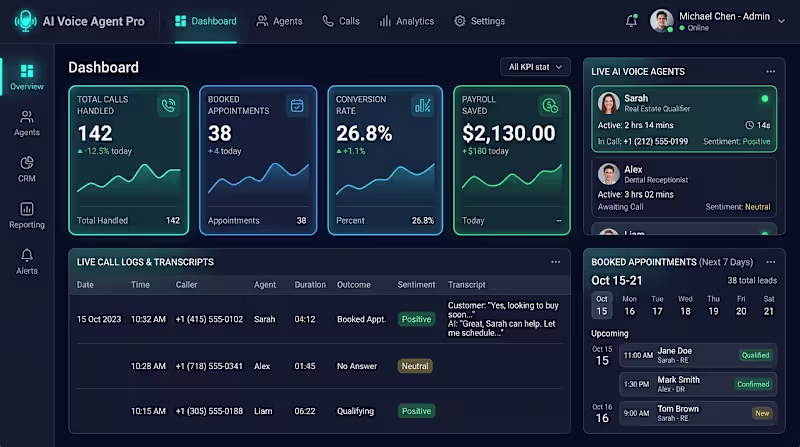Open Agents in the left sidebar
Image resolution: width=800 pixels, height=447 pixels.
point(27,123)
